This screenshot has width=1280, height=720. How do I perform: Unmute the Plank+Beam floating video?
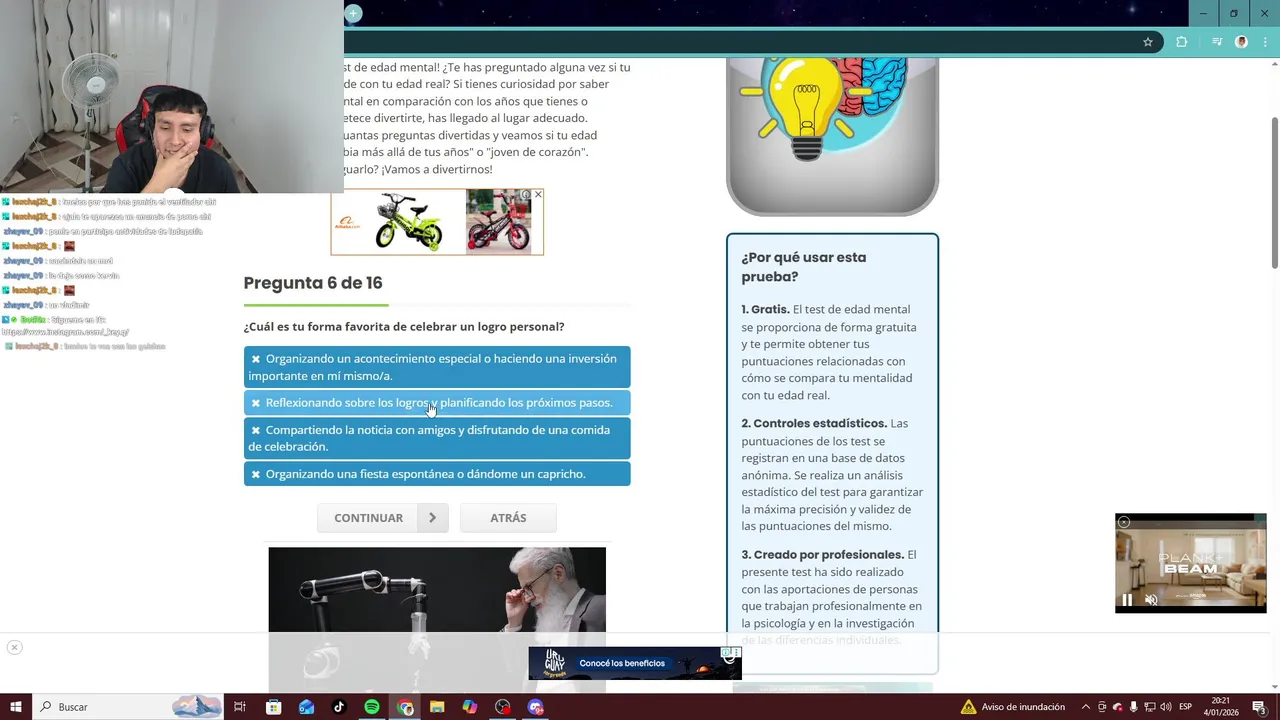tap(1151, 600)
